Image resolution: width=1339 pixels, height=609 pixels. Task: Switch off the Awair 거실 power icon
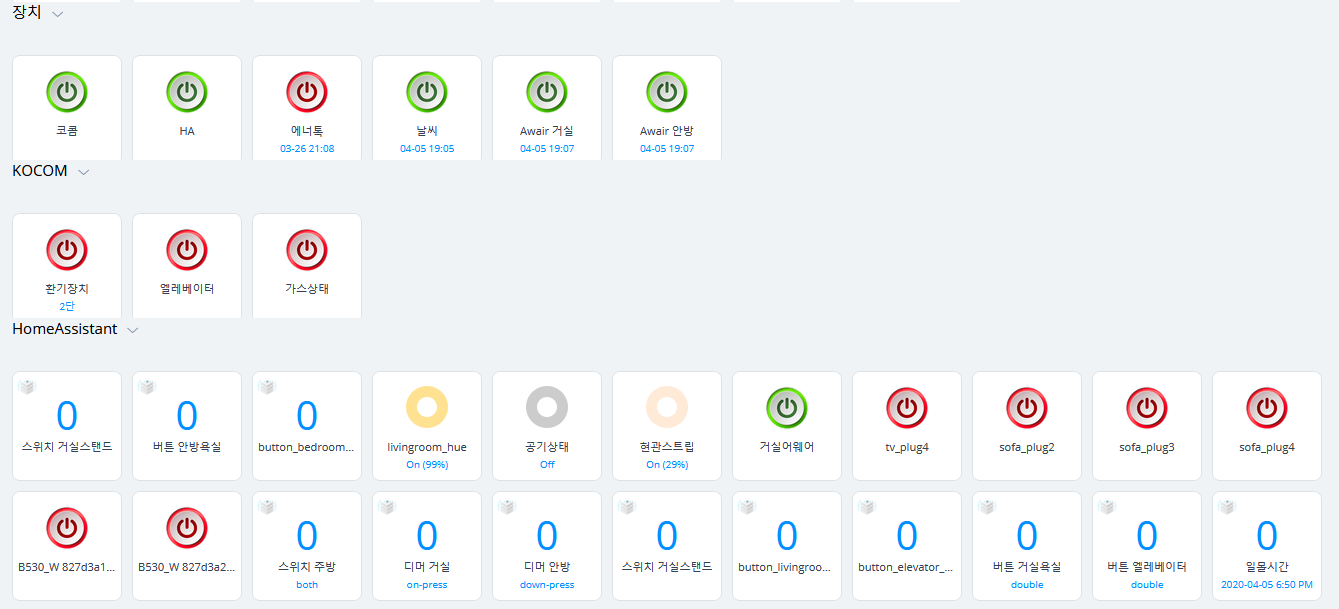coord(547,92)
